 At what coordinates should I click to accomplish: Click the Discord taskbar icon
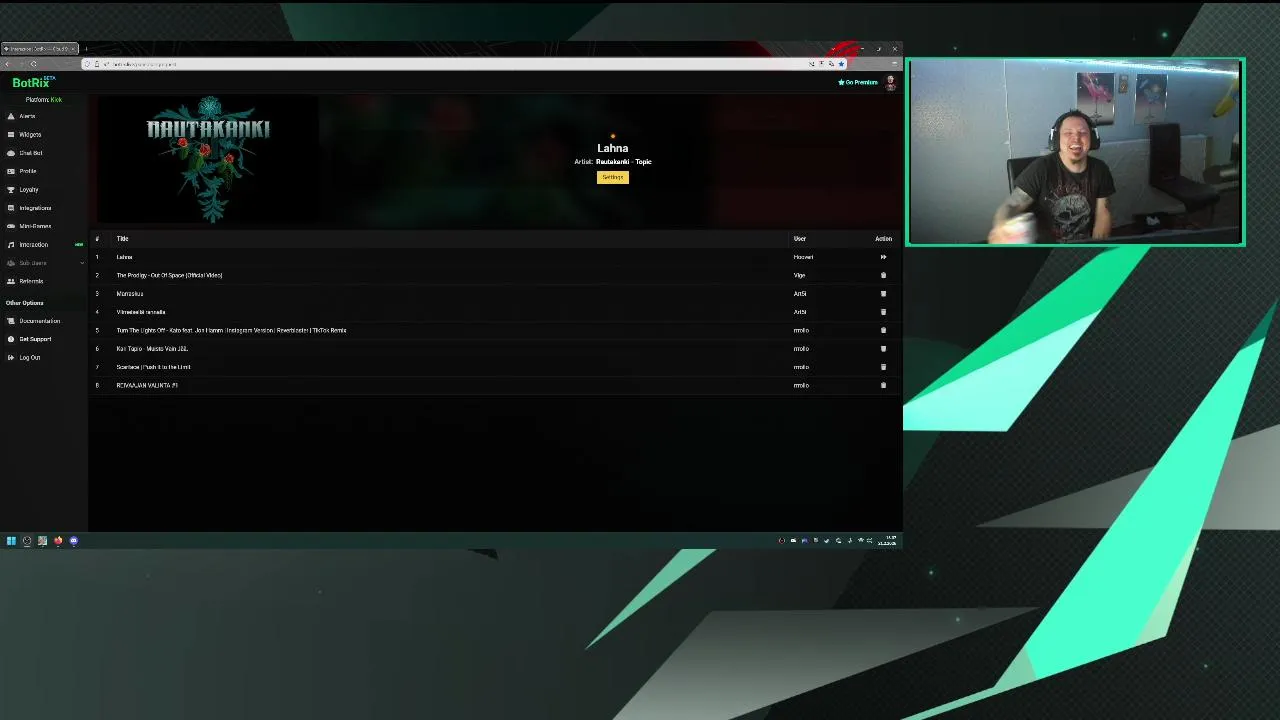[x=73, y=541]
